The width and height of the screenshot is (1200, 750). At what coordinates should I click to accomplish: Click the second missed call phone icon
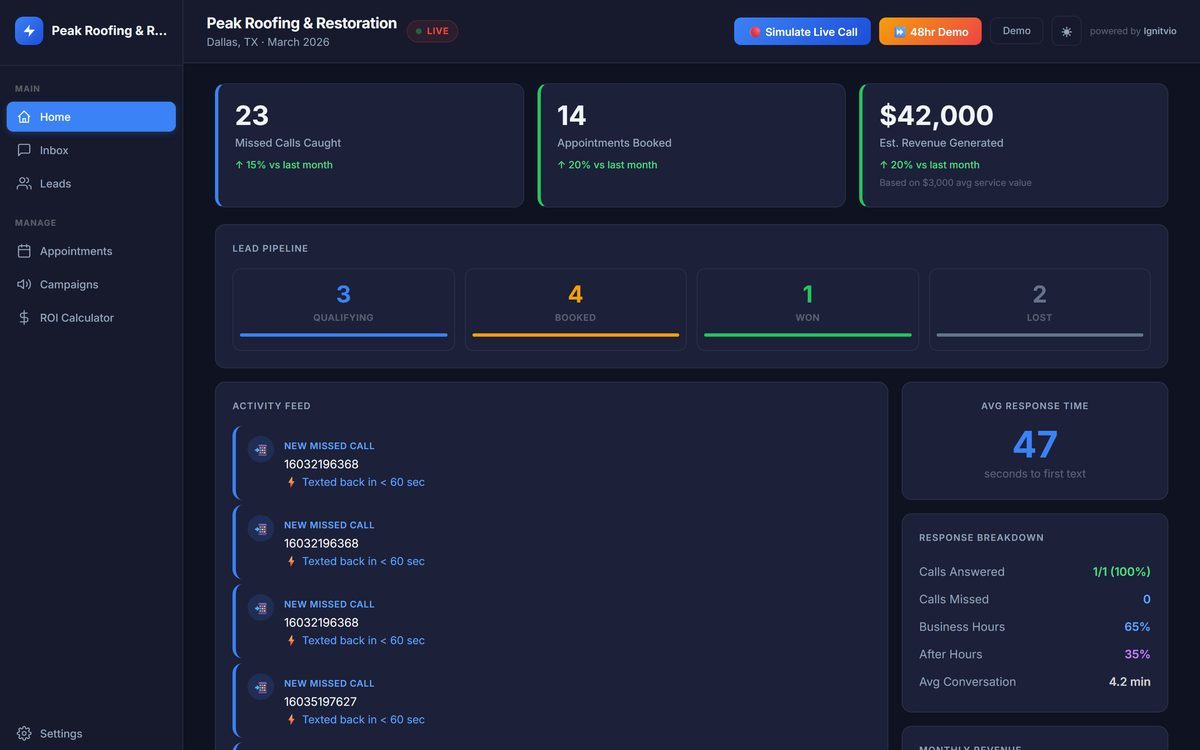tap(261, 529)
